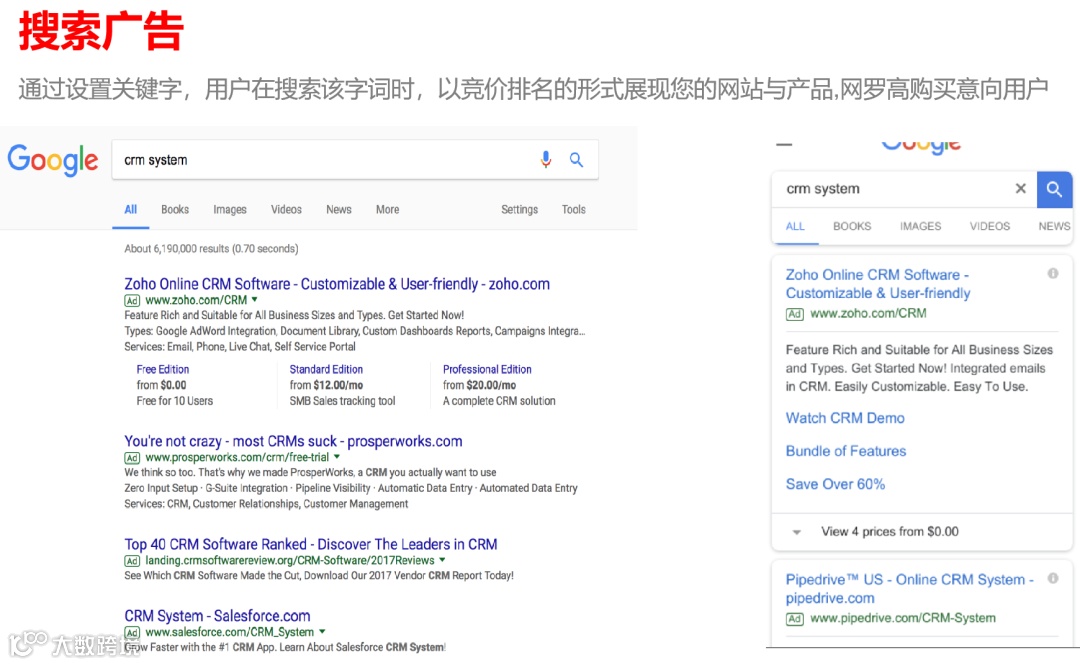1080x665 pixels.
Task: Select mobile ALL tab
Action: click(795, 226)
